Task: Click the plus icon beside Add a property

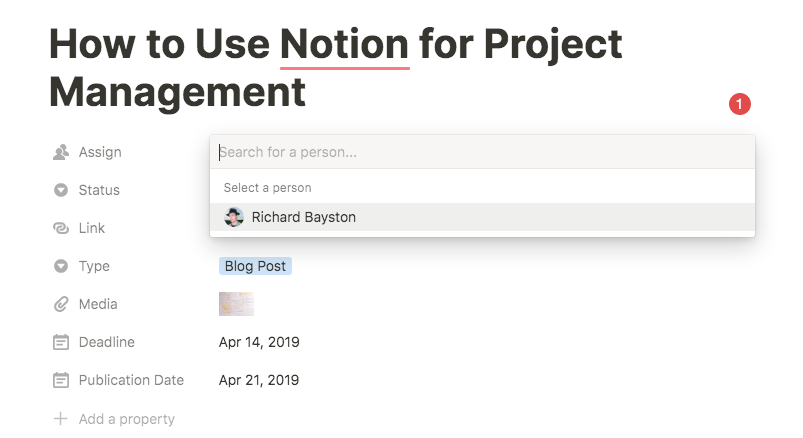Action: click(60, 419)
